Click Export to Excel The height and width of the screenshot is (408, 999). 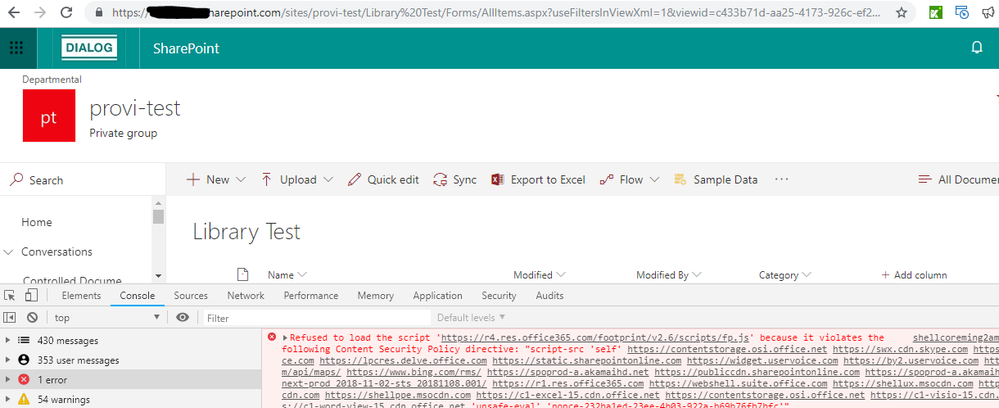(x=538, y=180)
